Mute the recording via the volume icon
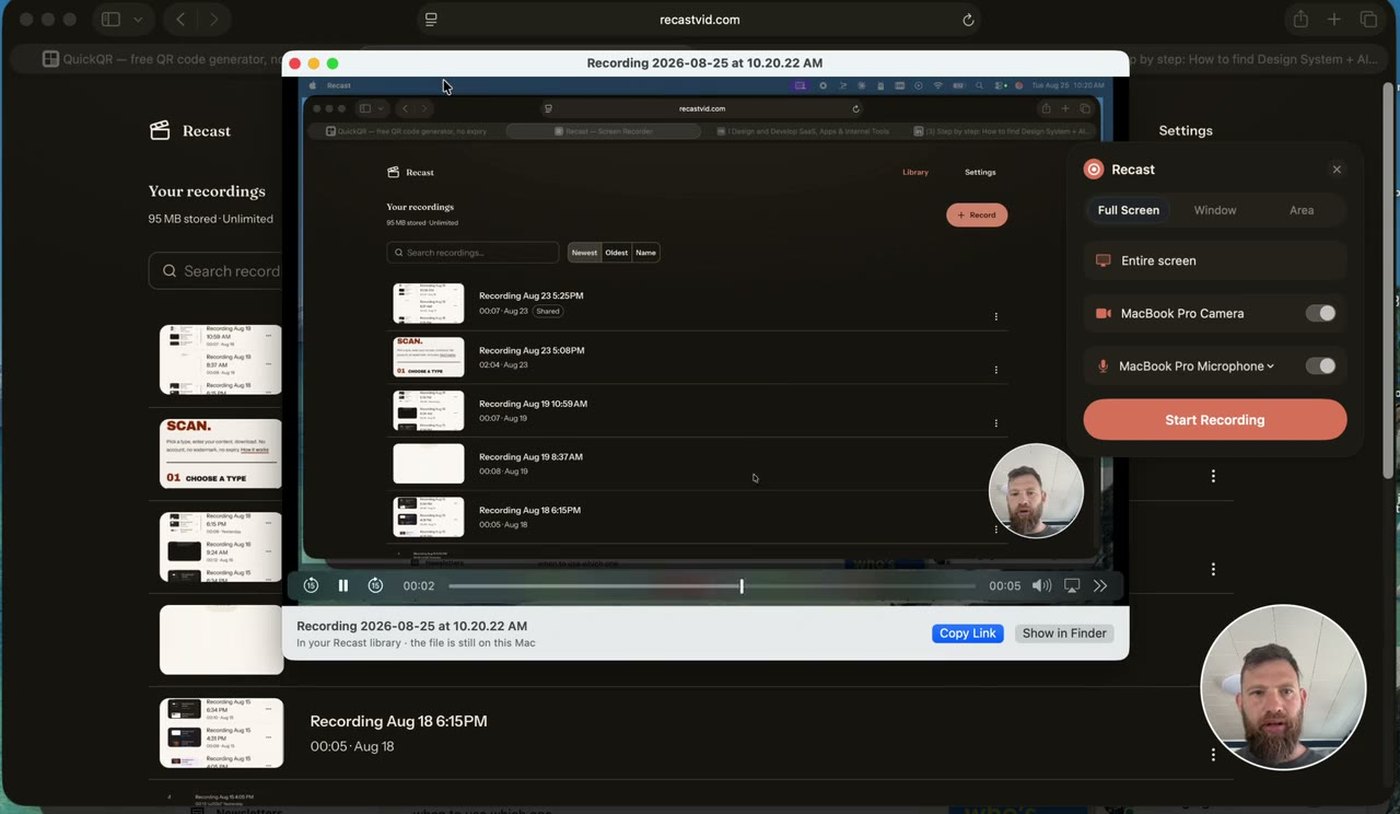Viewport: 1400px width, 814px height. click(x=1041, y=585)
